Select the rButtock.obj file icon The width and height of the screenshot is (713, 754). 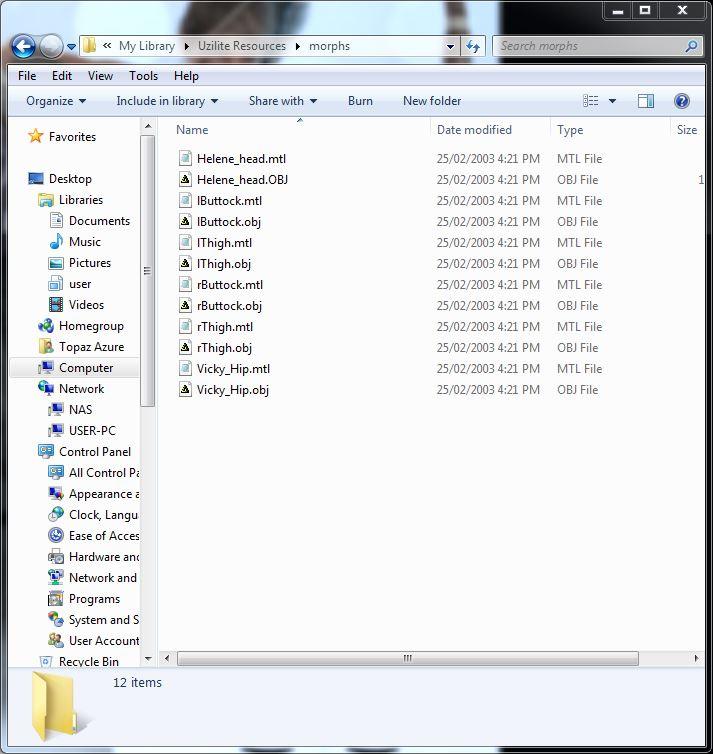[185, 305]
